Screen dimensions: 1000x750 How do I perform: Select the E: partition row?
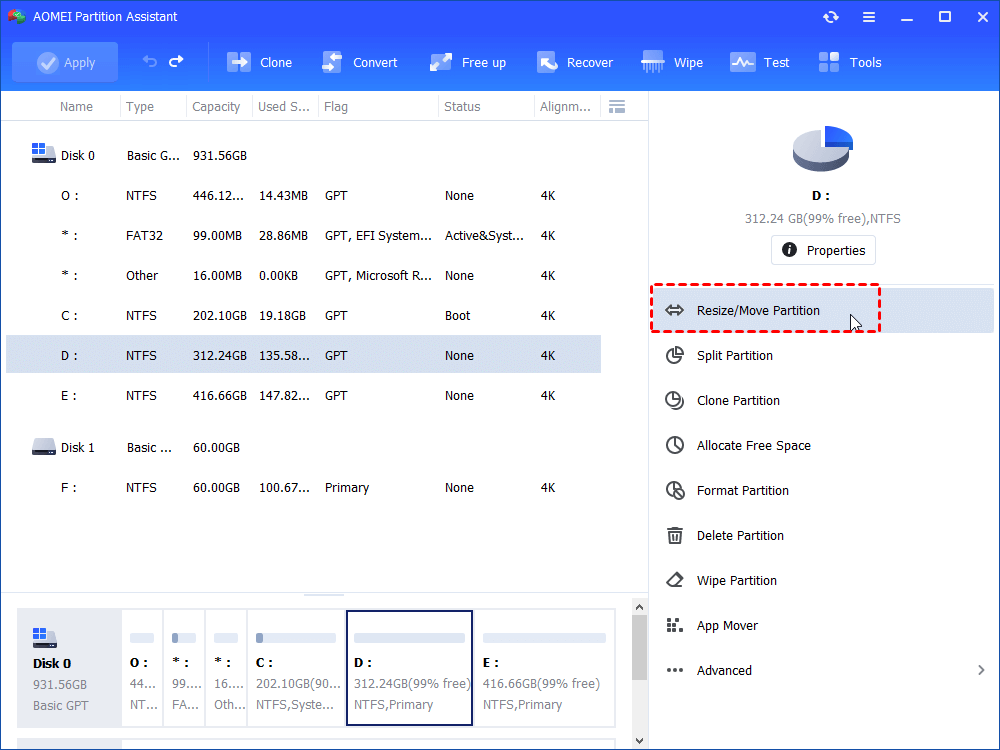coord(304,395)
